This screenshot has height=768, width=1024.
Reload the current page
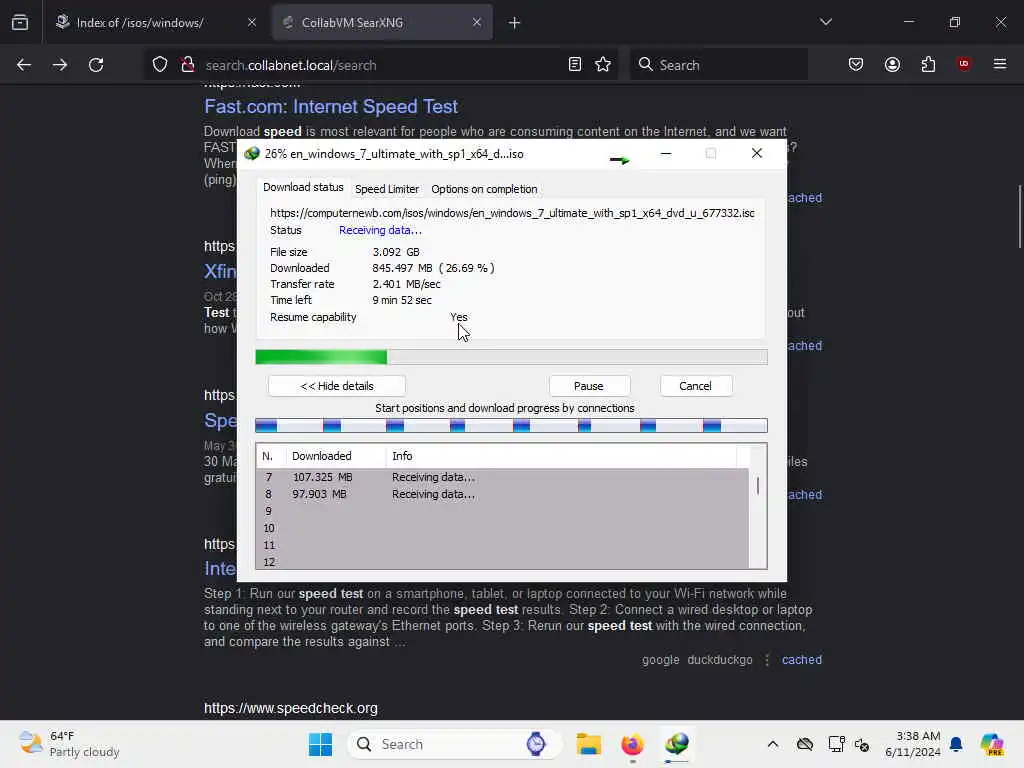point(96,65)
